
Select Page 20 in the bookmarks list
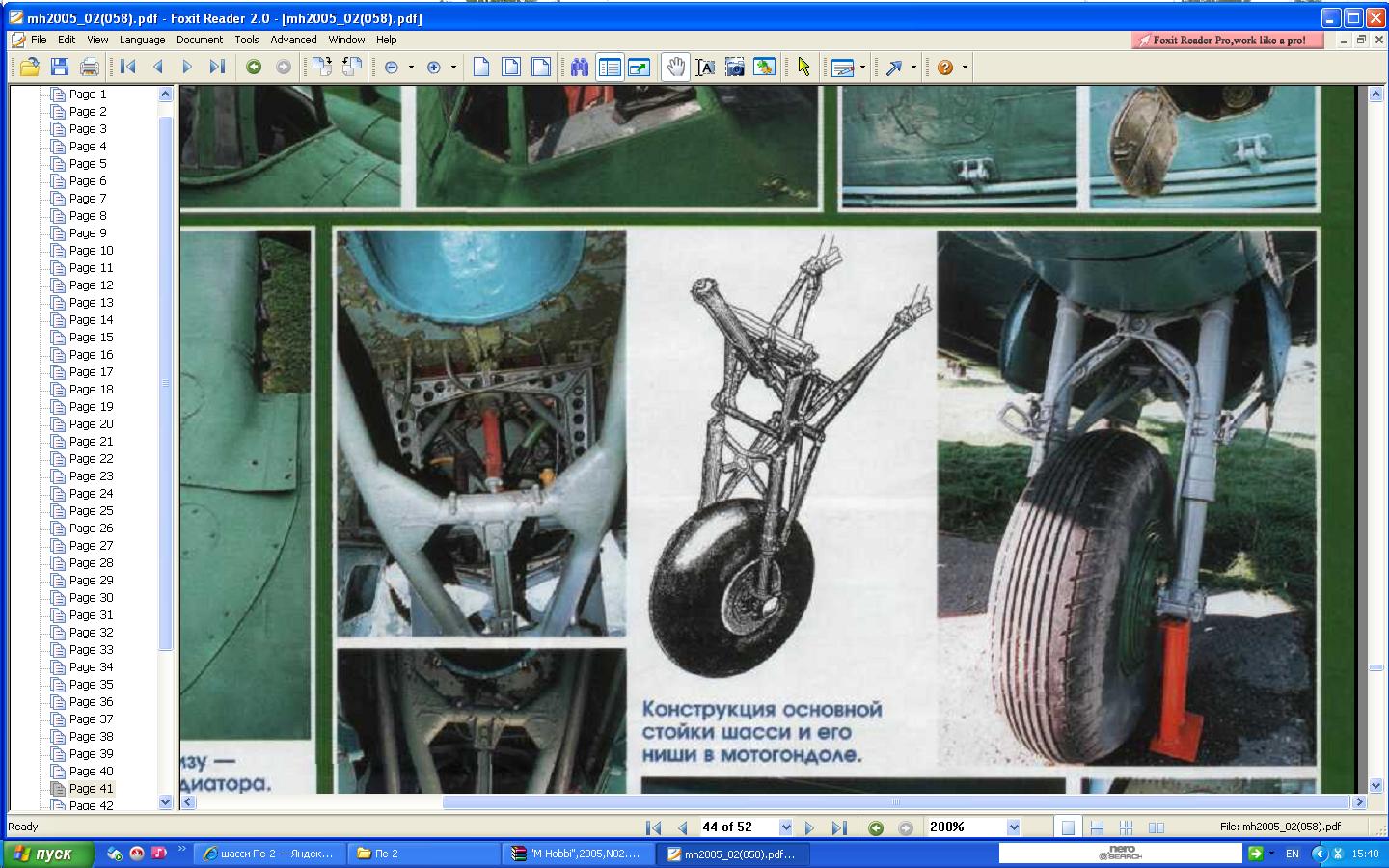[91, 424]
